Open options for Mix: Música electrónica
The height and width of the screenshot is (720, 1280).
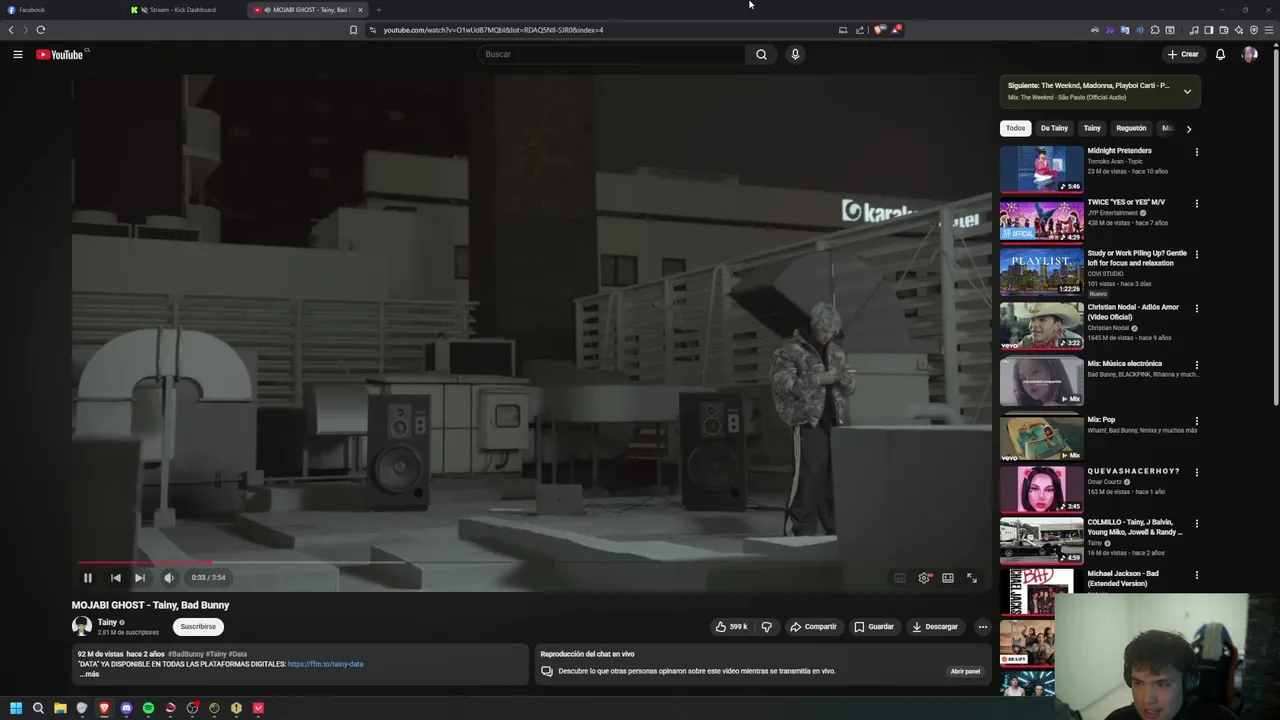pyautogui.click(x=1196, y=365)
